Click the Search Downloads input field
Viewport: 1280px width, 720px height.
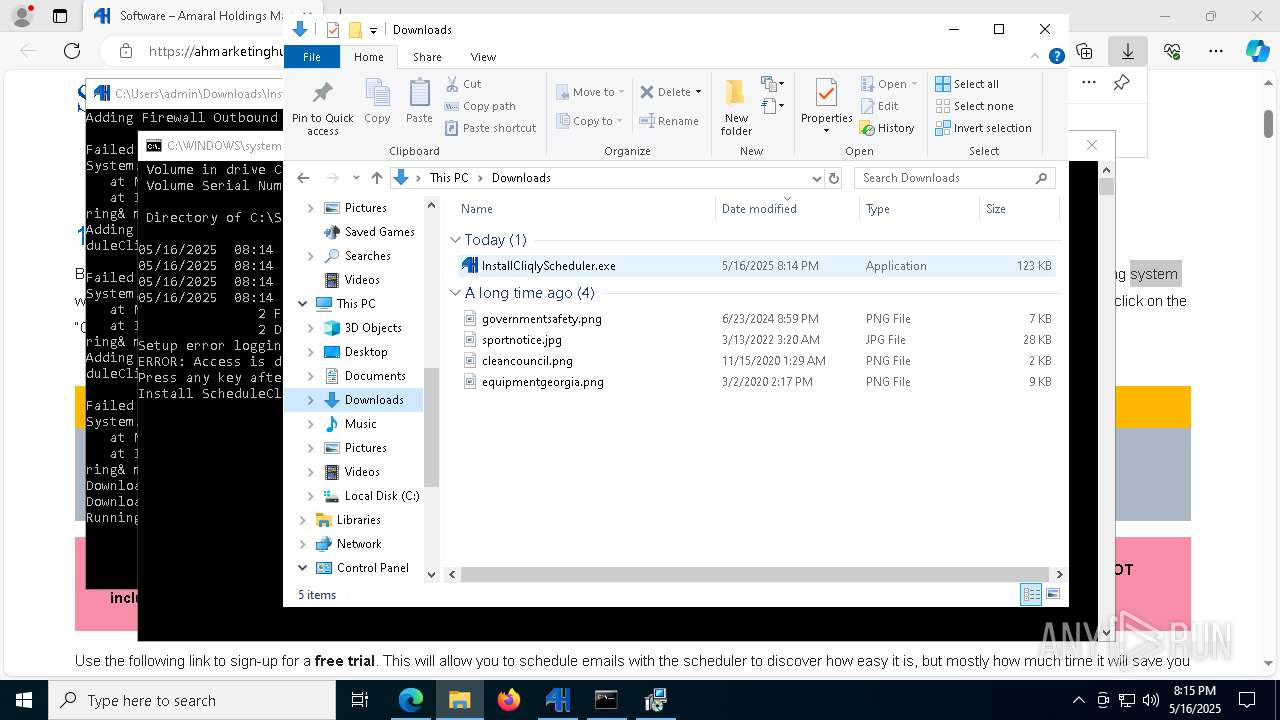pyautogui.click(x=955, y=178)
